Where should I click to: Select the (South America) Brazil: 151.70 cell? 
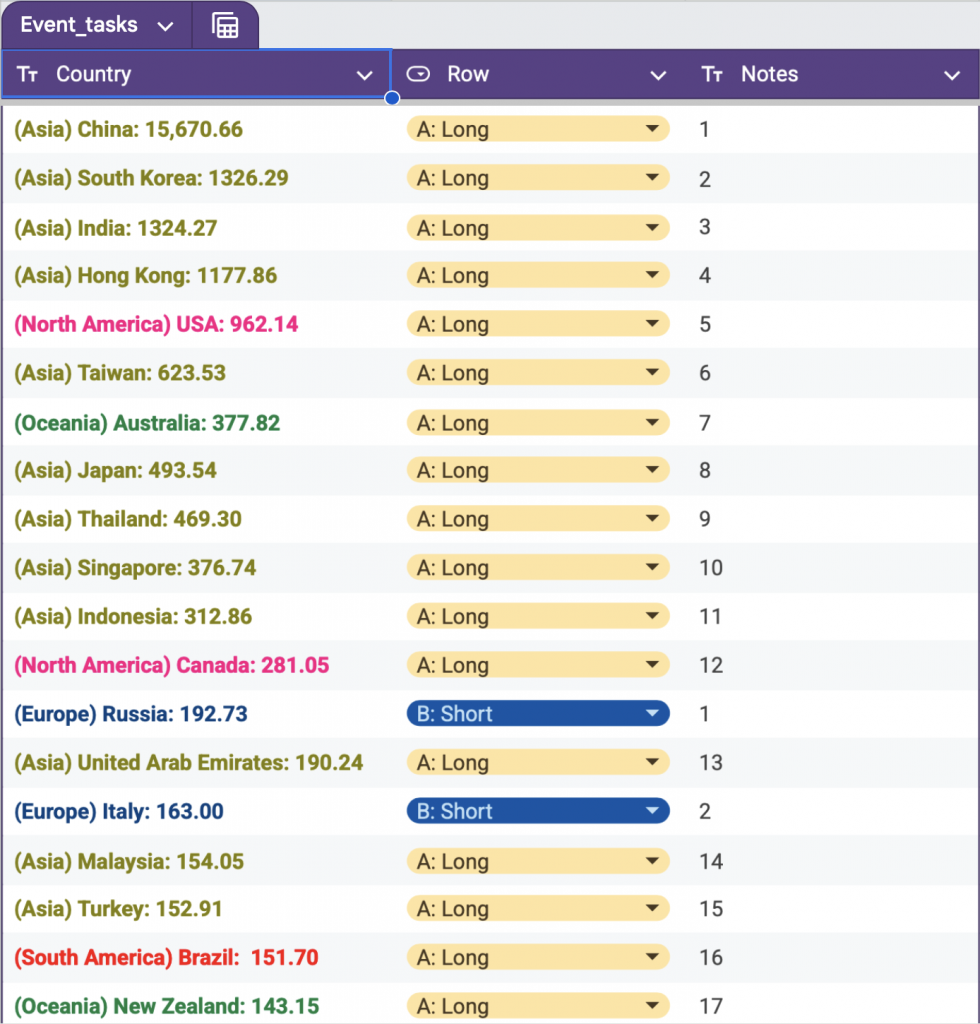pos(166,957)
